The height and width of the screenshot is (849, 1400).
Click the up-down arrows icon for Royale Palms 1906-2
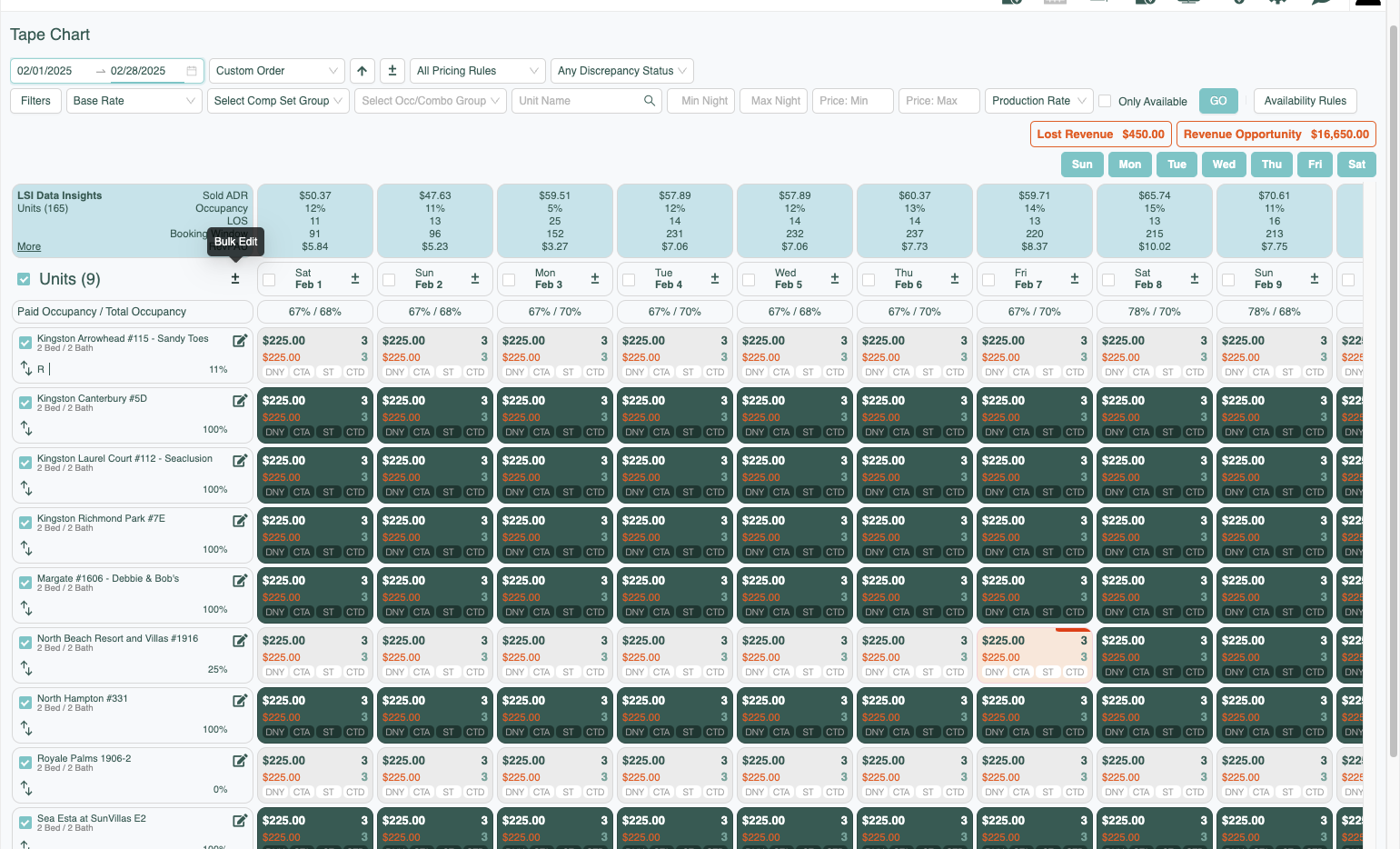26,788
